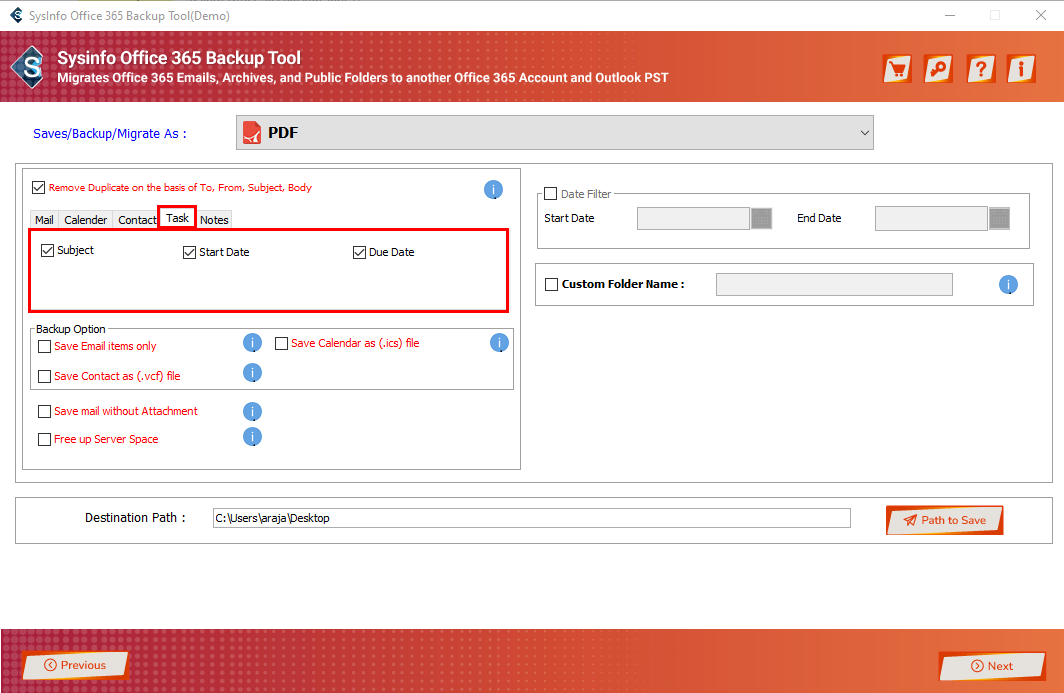Screen dimensions: 1064x693
Task: Click the Custom Folder Name text field
Action: [834, 284]
